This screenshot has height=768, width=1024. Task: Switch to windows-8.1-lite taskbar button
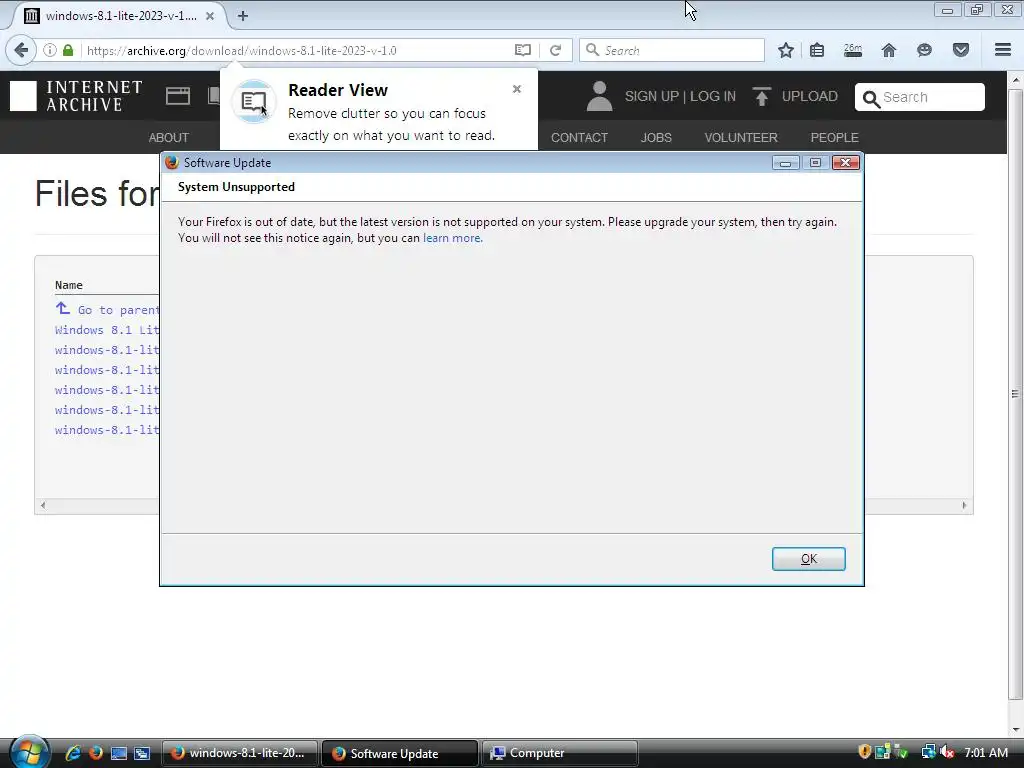point(239,753)
